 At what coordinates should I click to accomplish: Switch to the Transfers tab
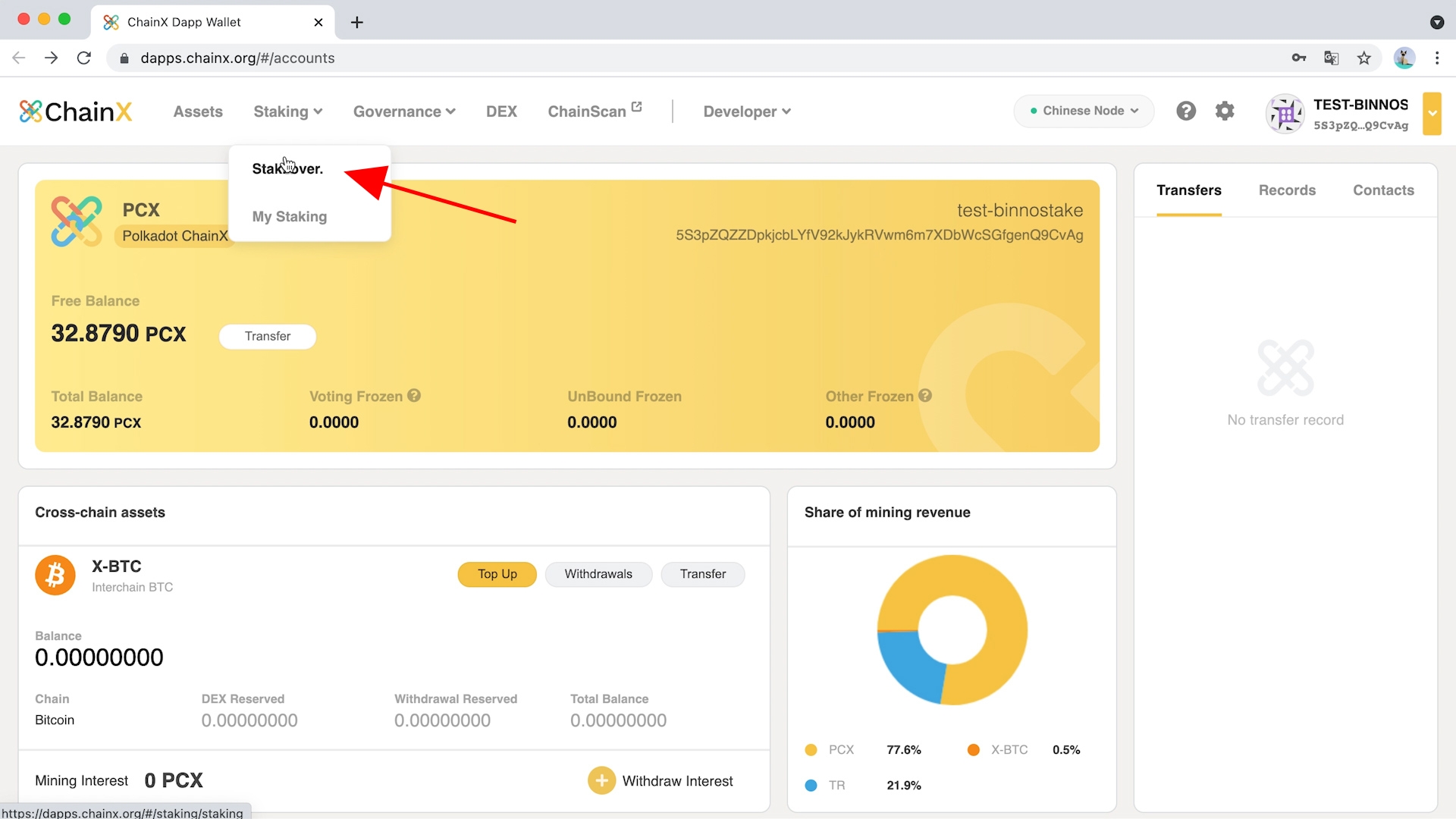pos(1189,190)
